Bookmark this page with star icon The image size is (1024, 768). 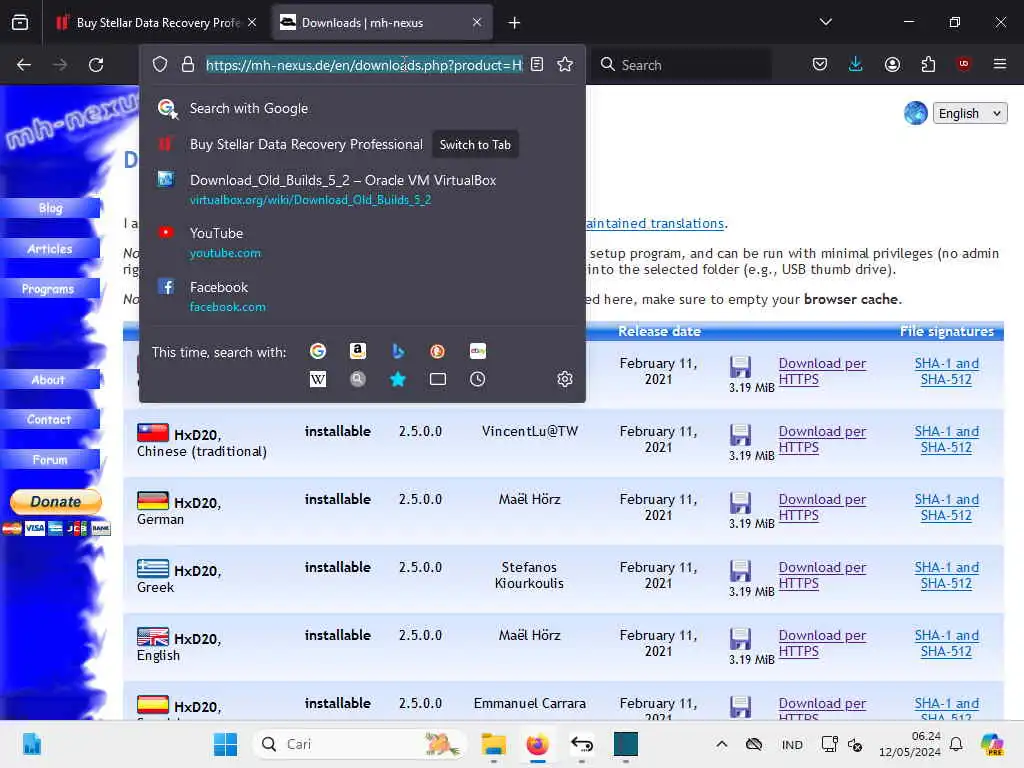[x=565, y=65]
